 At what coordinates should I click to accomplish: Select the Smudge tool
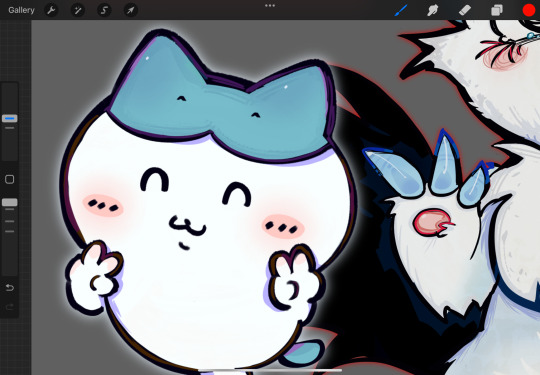[x=433, y=10]
